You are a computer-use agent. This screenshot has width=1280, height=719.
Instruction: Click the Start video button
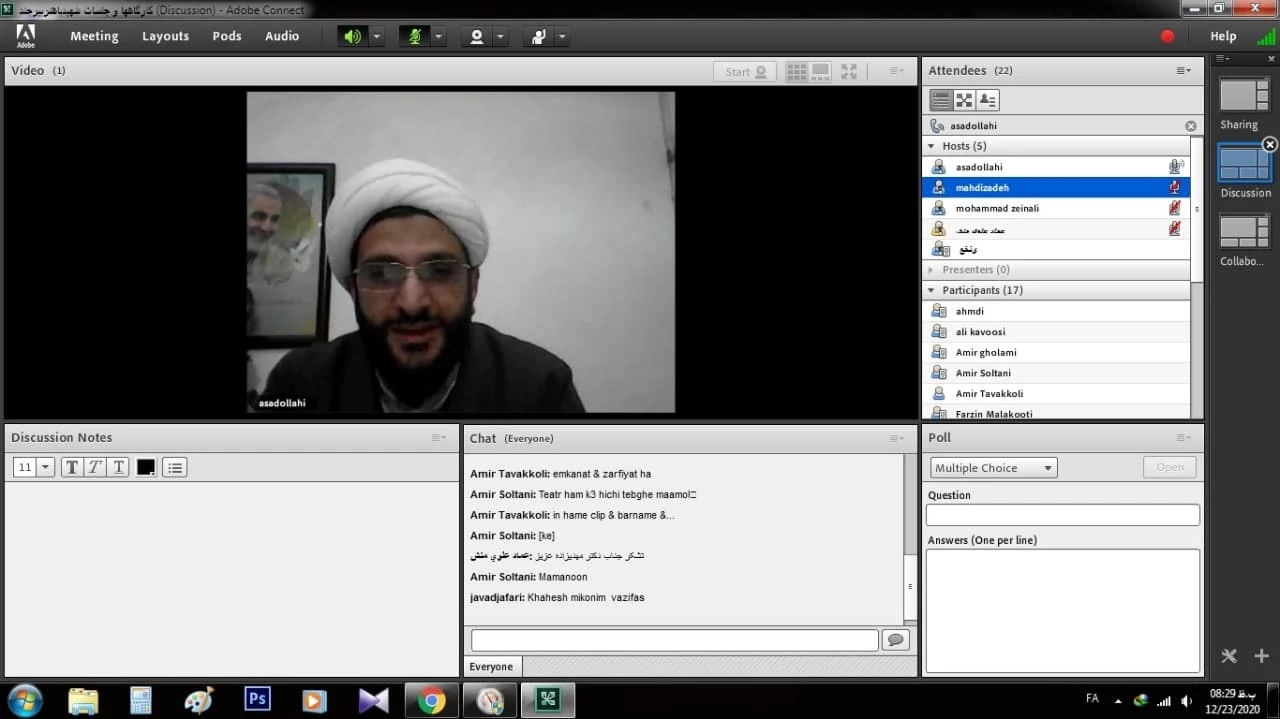point(746,71)
